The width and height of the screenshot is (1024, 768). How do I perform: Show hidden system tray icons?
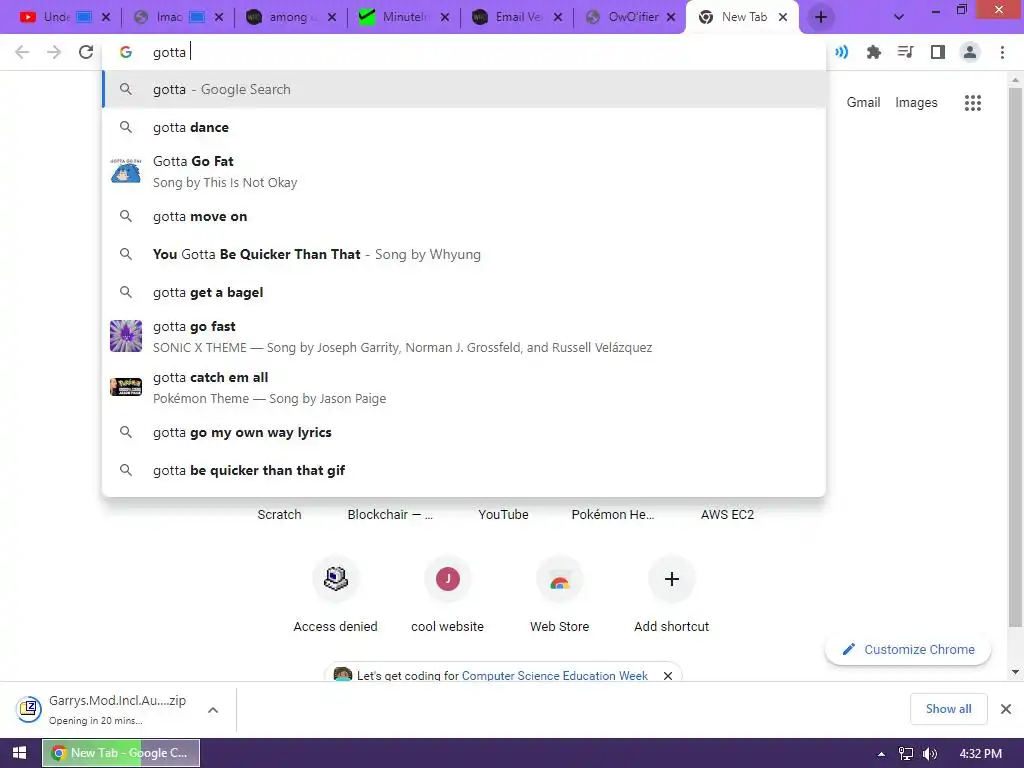tap(882, 754)
